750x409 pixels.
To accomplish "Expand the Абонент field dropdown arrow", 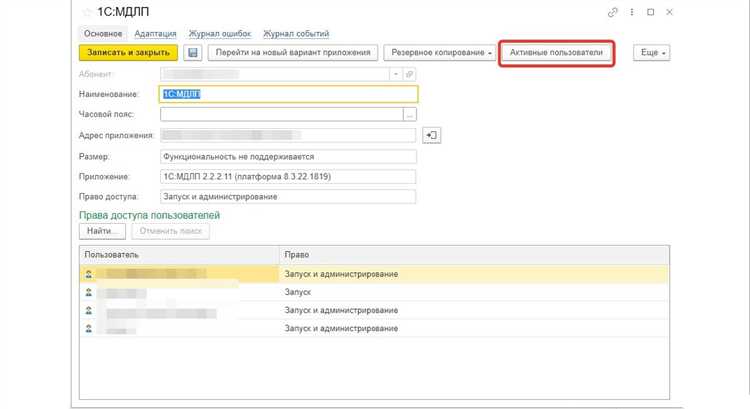I will point(396,74).
